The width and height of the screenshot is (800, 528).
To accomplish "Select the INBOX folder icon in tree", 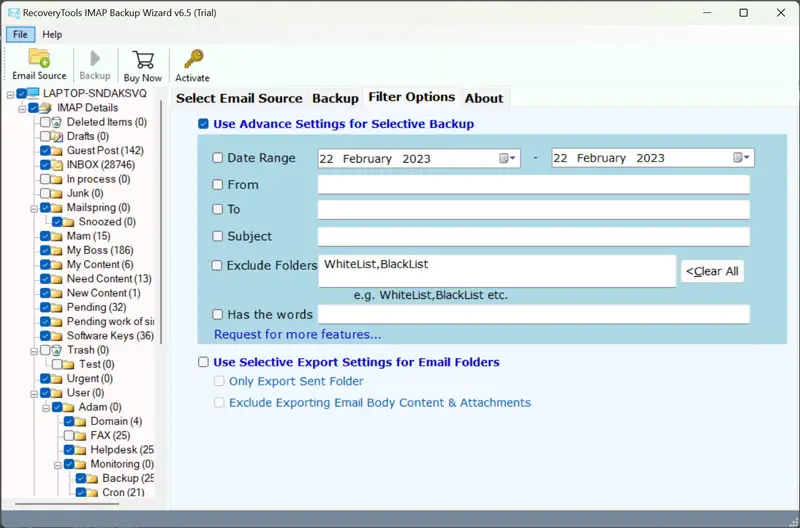I will click(58, 165).
